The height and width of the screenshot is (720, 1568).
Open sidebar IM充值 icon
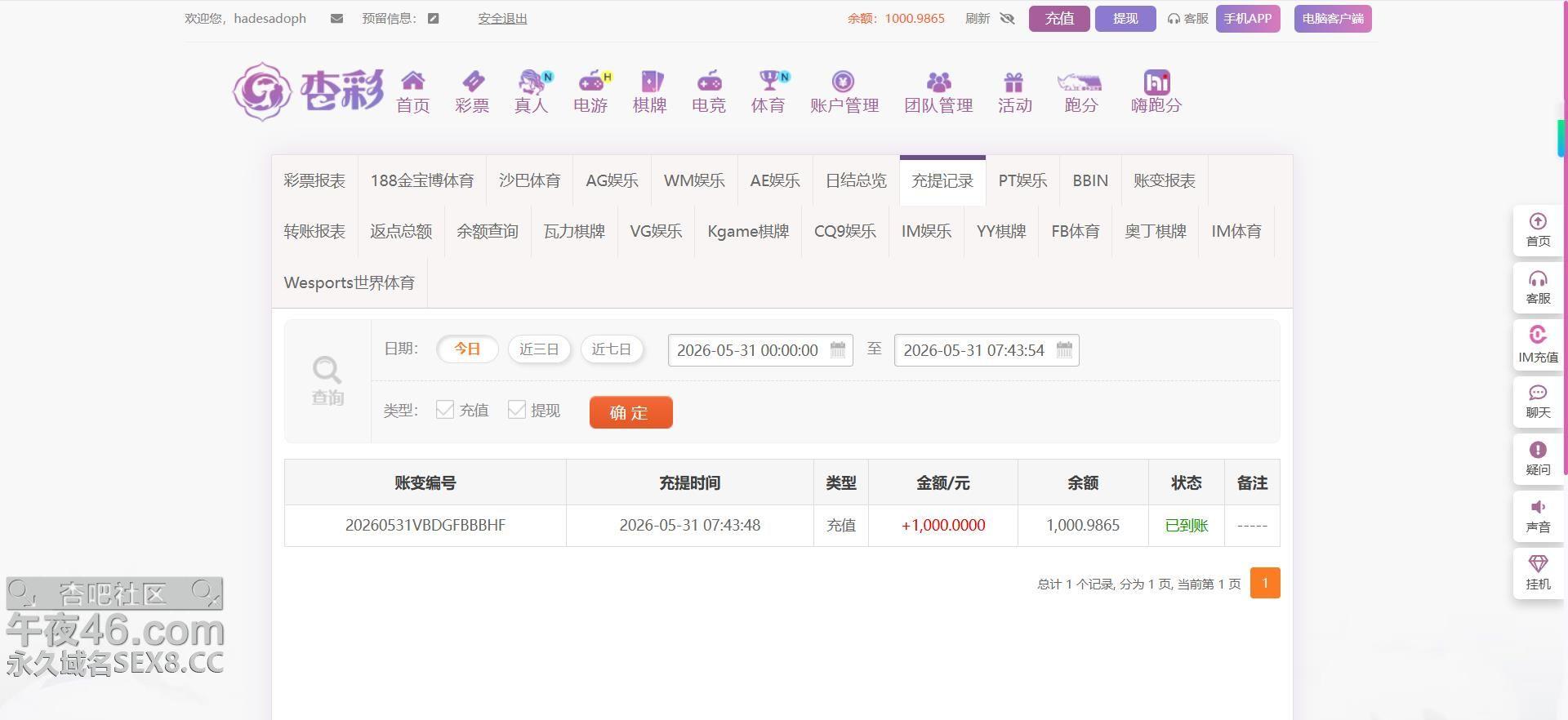click(x=1538, y=335)
